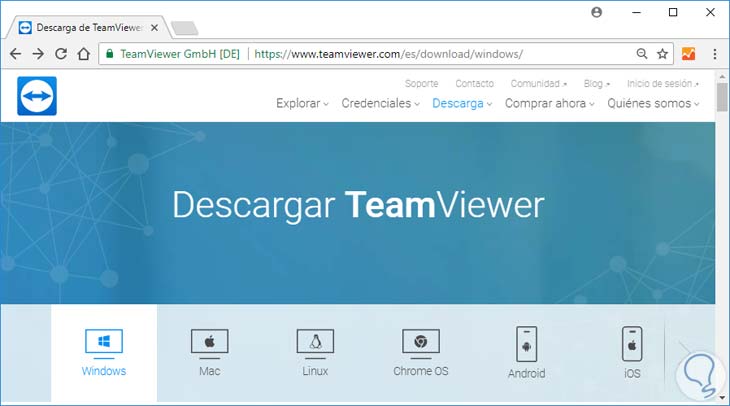Click the Windows label under platform icons
Image resolution: width=730 pixels, height=406 pixels.
pos(104,371)
